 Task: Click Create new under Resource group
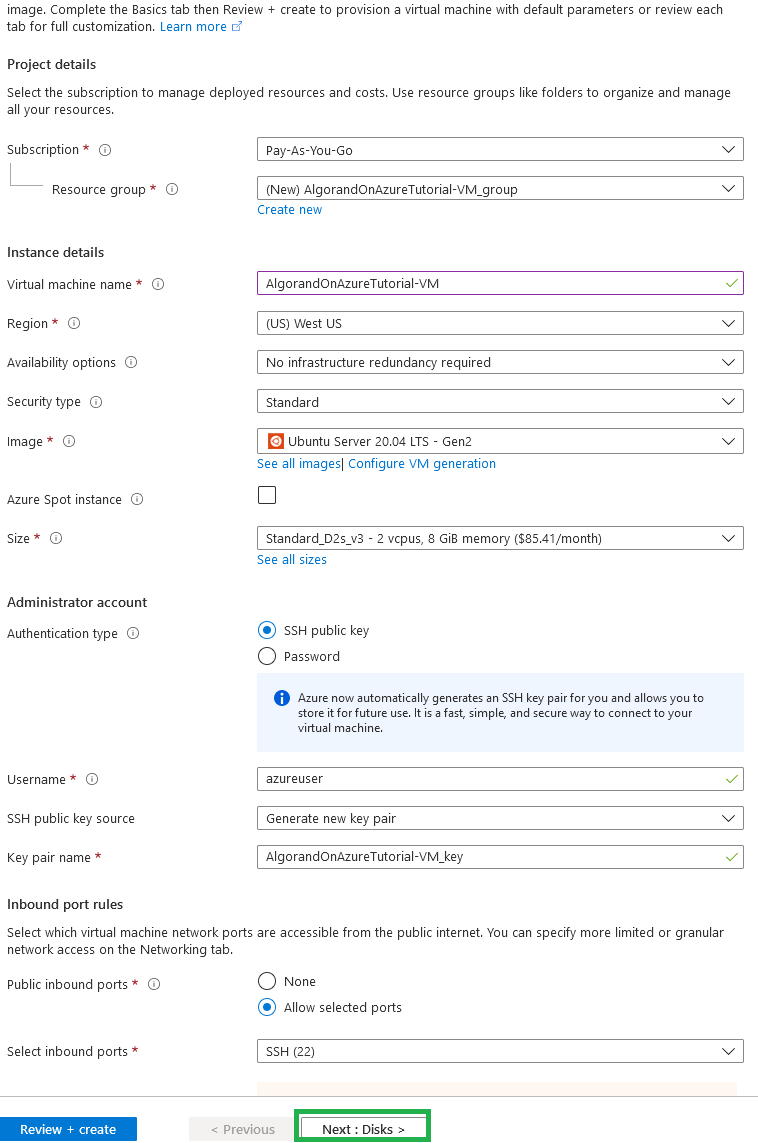pyautogui.click(x=289, y=209)
